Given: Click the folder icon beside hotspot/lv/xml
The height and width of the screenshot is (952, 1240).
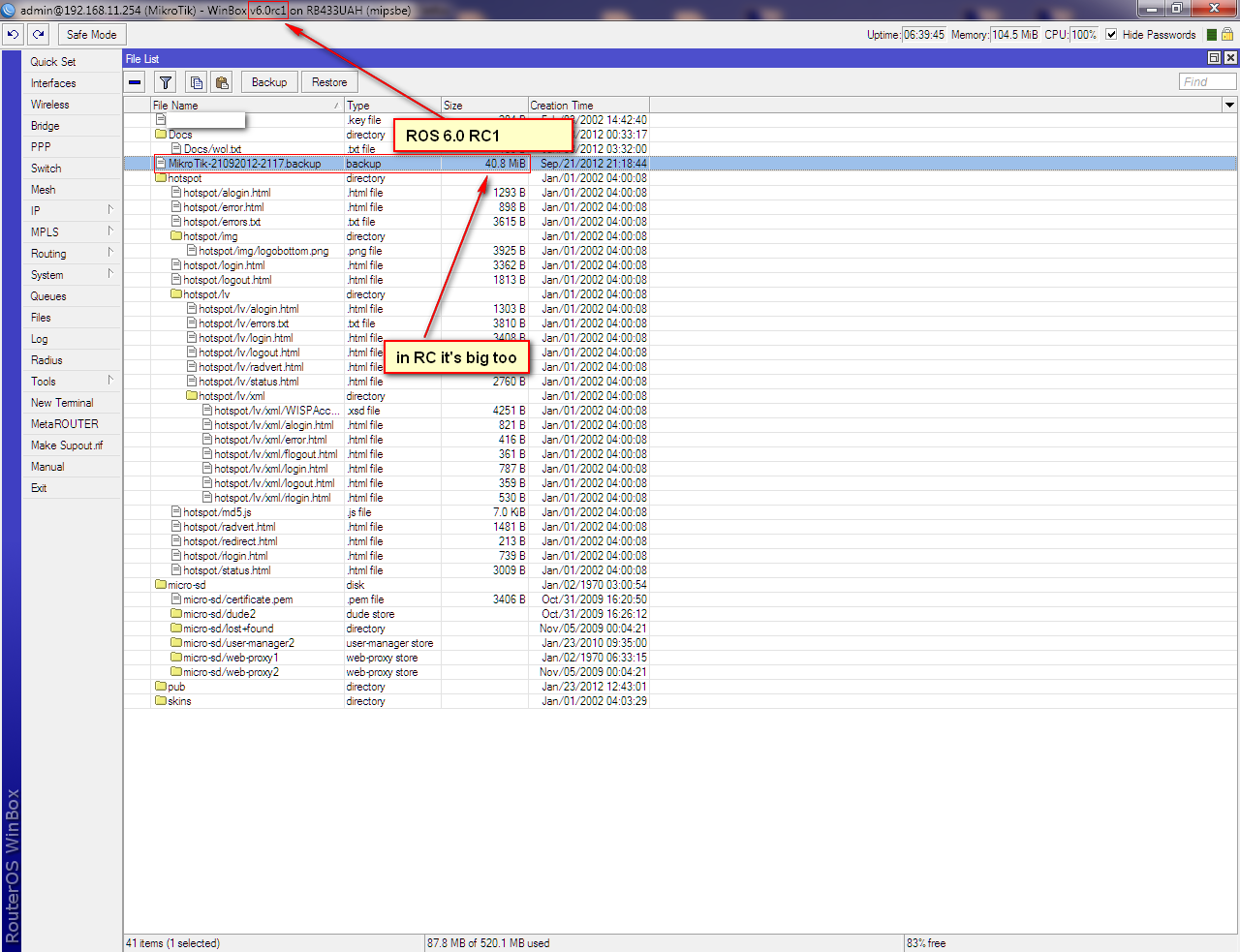Looking at the screenshot, I should click(x=192, y=396).
